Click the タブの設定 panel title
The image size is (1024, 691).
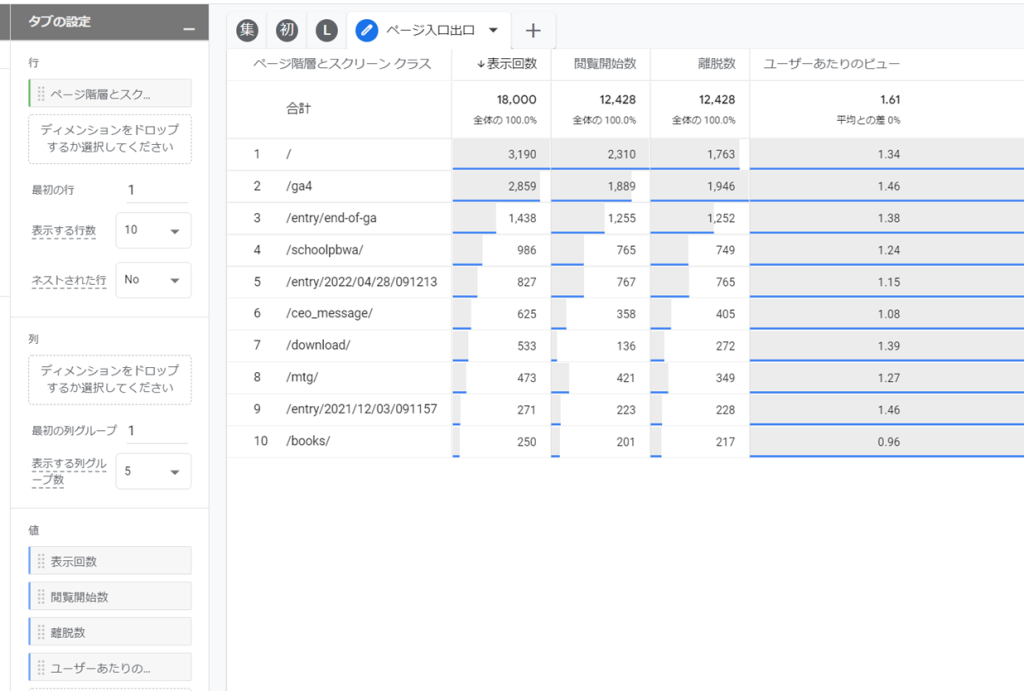(x=59, y=22)
